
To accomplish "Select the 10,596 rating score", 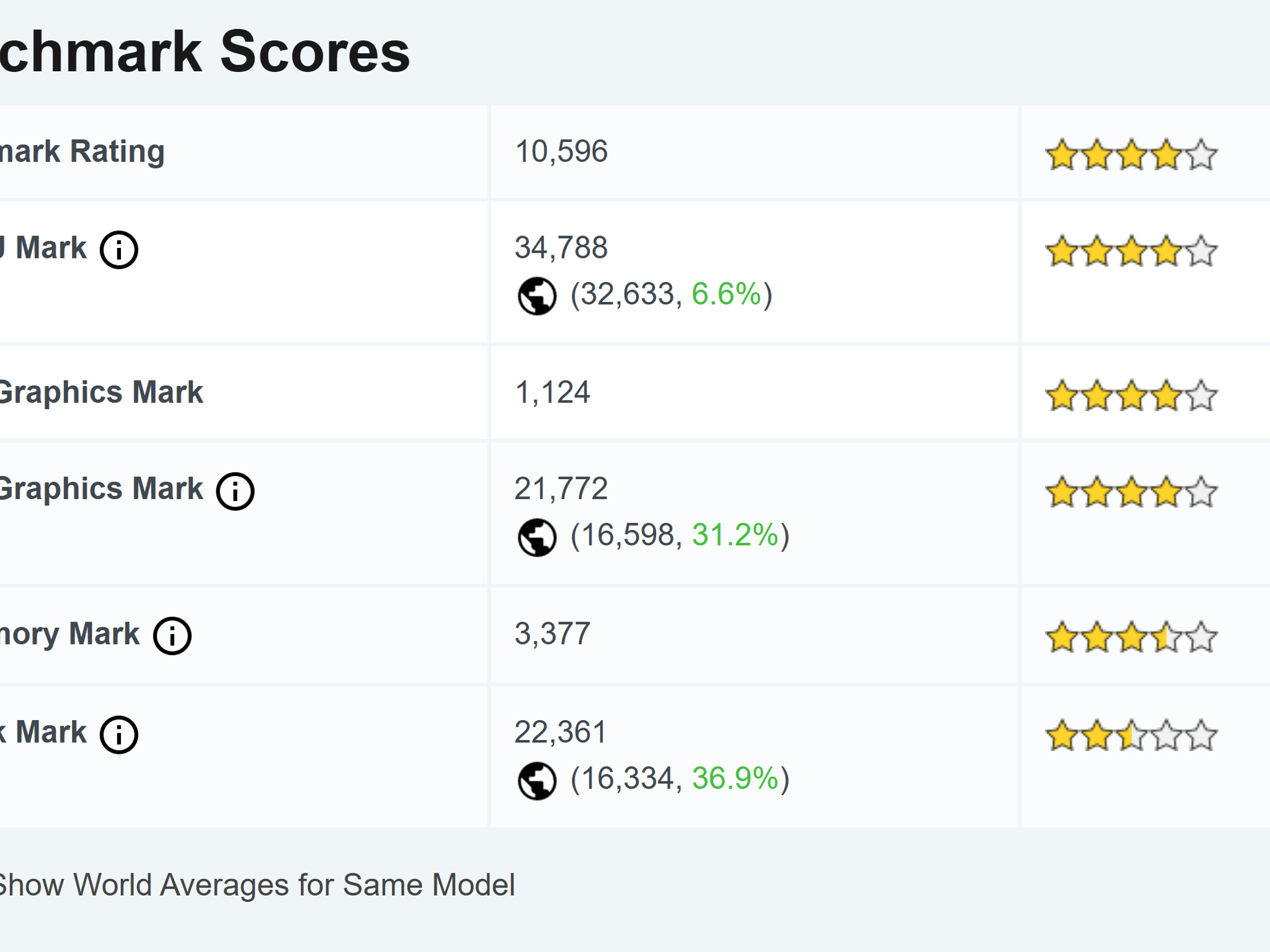I will tap(561, 152).
